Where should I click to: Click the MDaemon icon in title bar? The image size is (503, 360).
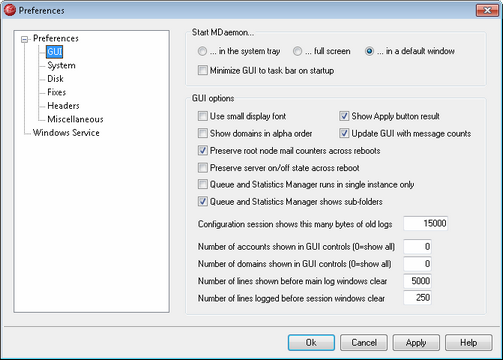coord(10,10)
